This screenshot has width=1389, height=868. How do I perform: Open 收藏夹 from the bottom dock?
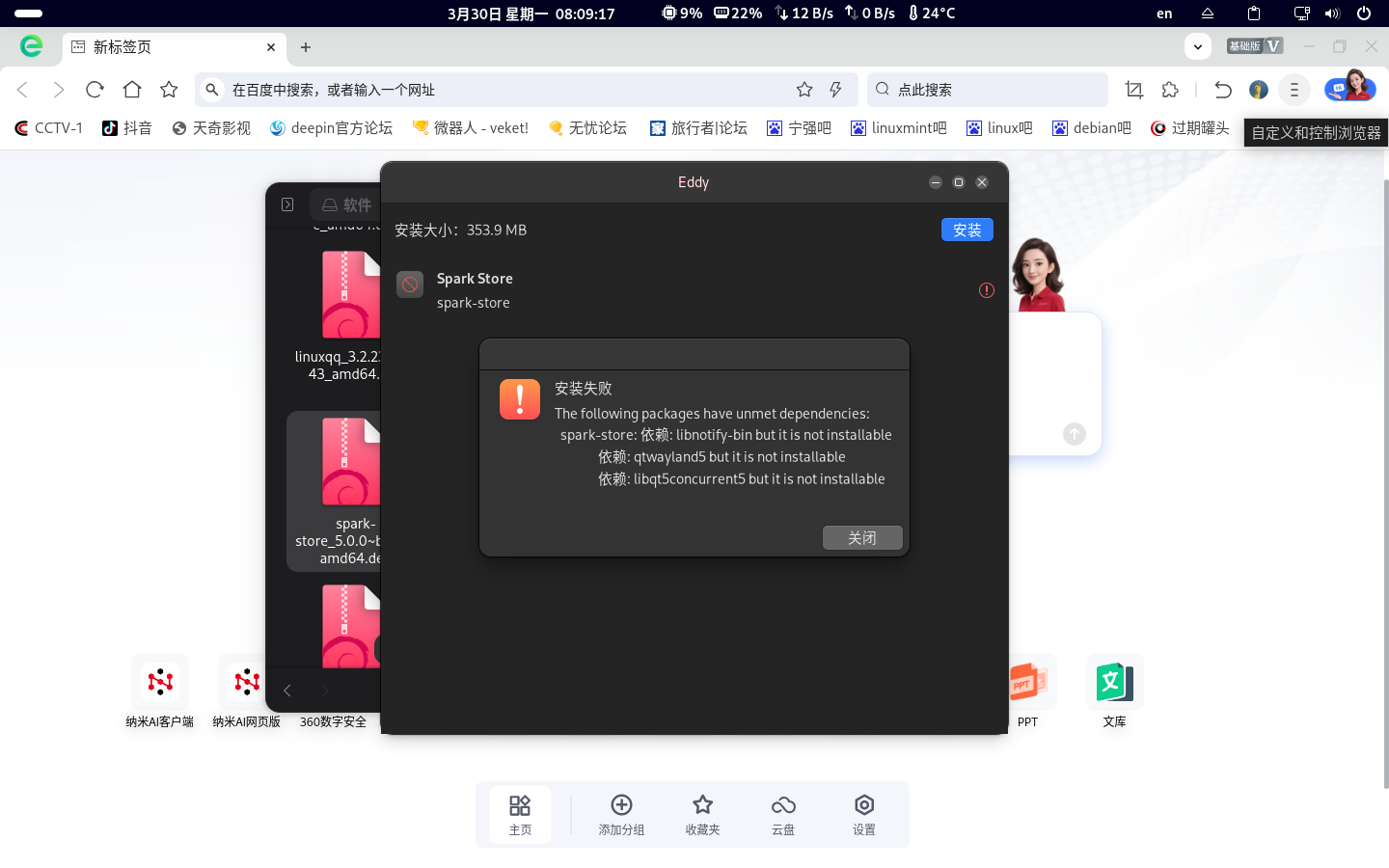(x=702, y=813)
